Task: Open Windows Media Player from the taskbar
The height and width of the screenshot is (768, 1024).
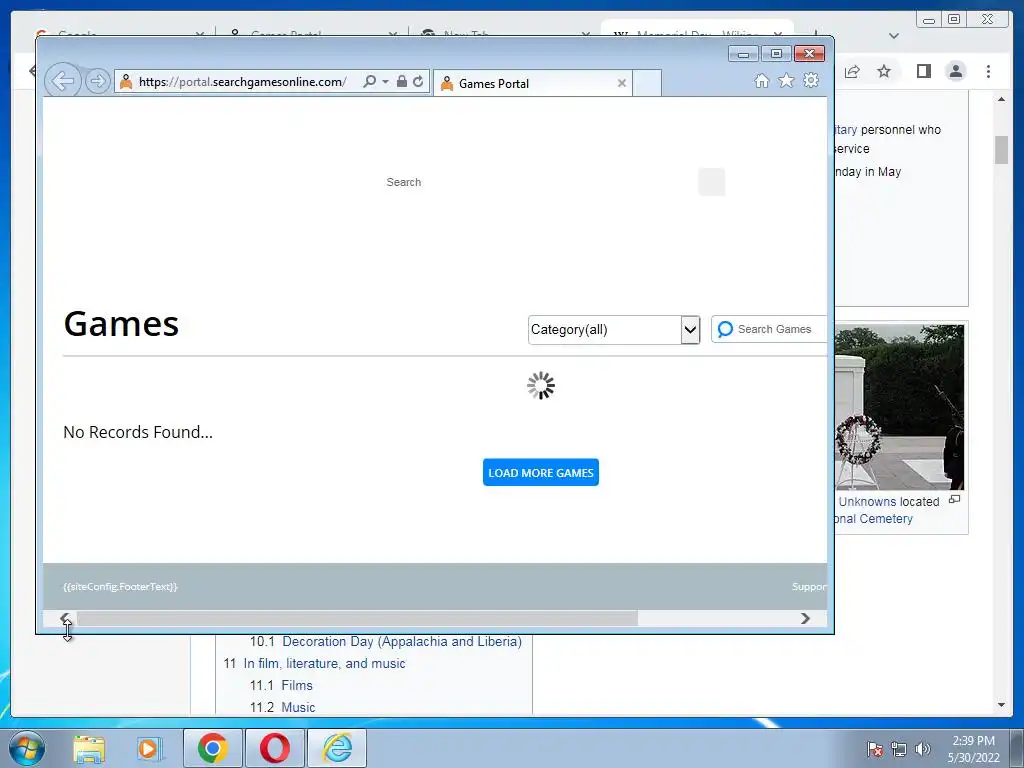Action: (x=149, y=749)
